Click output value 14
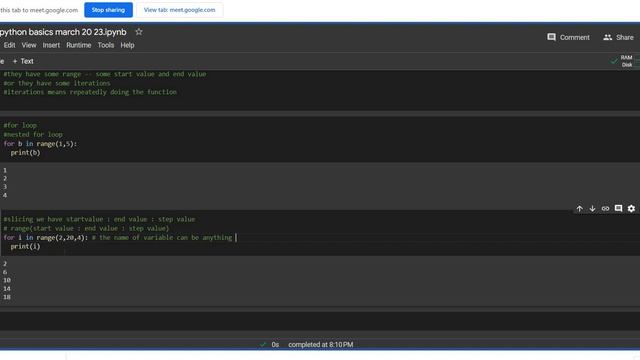The width and height of the screenshot is (640, 360). click(7, 289)
